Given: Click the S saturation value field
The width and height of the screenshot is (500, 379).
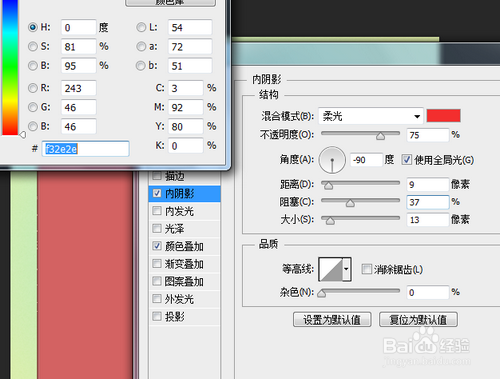Looking at the screenshot, I should click(x=79, y=47).
